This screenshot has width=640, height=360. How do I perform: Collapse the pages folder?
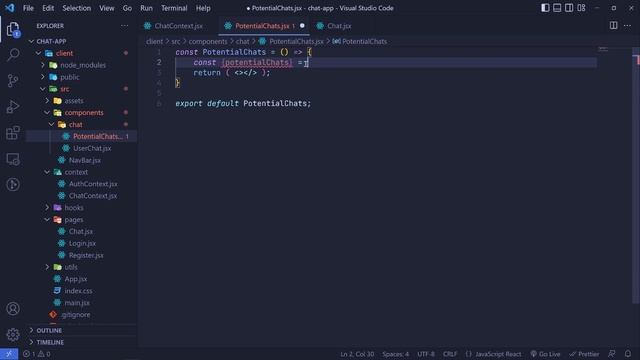(47, 219)
